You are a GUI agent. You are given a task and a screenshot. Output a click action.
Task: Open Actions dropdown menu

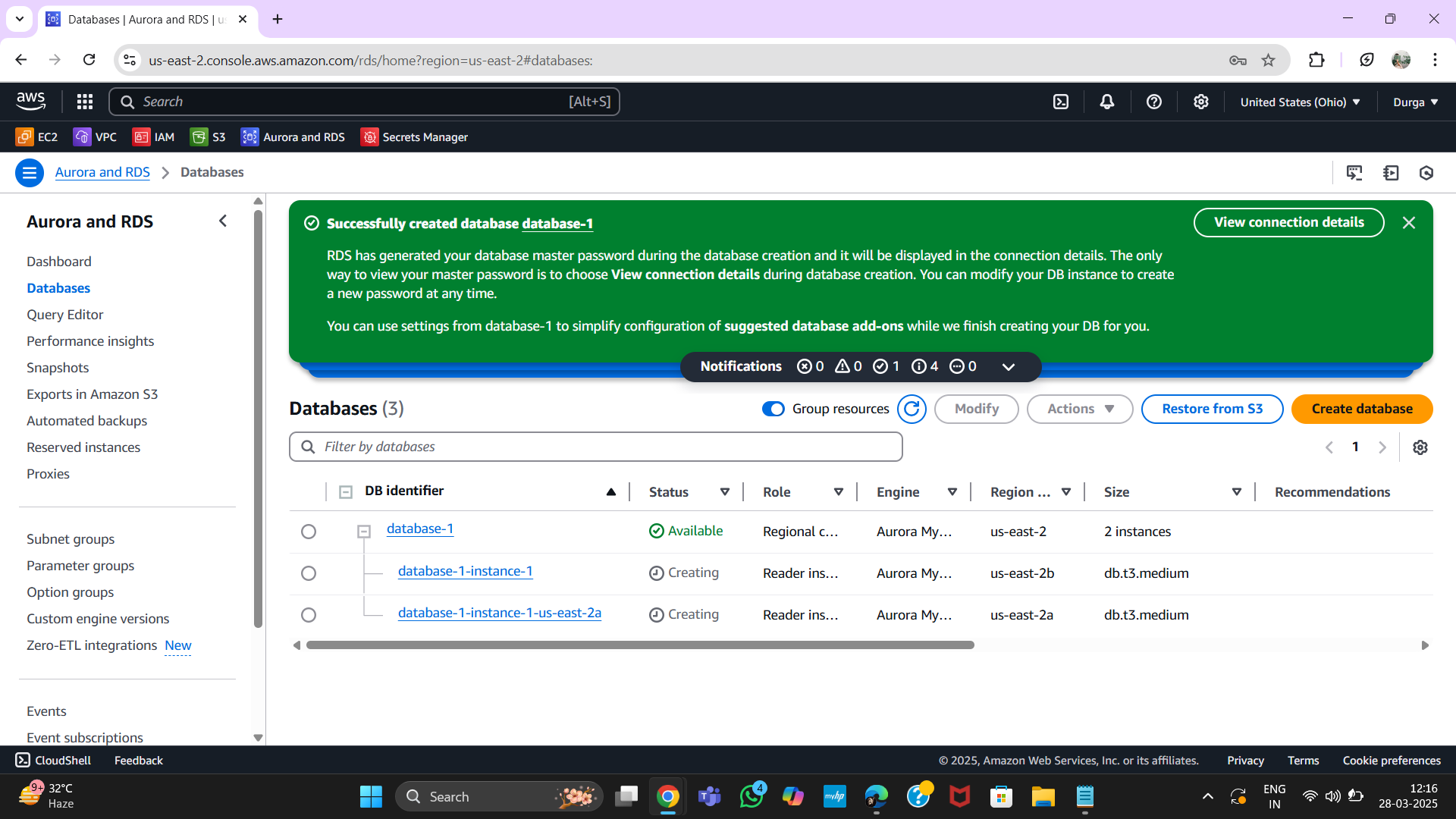1080,409
